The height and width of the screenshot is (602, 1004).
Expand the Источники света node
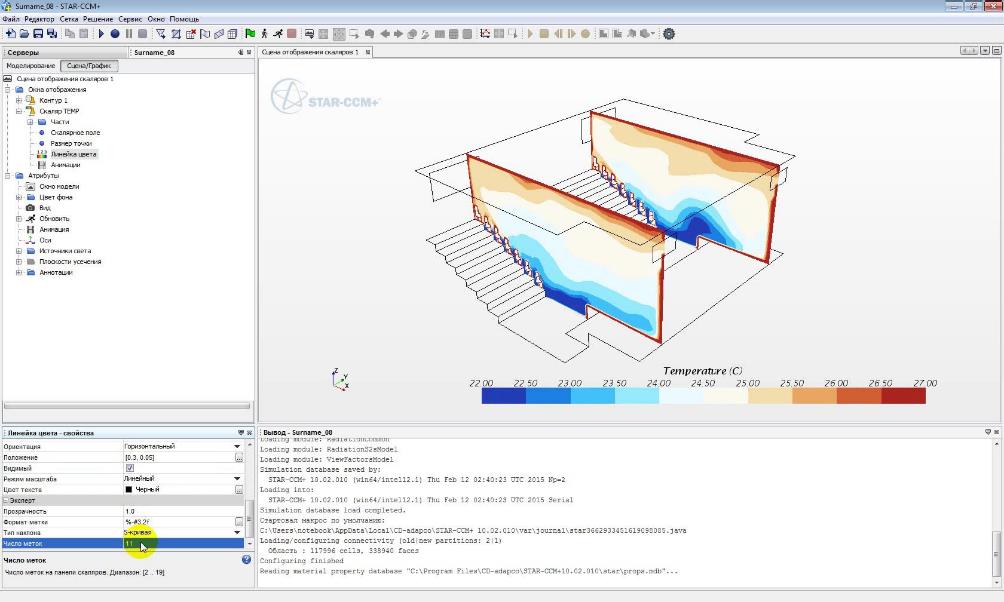click(x=18, y=251)
